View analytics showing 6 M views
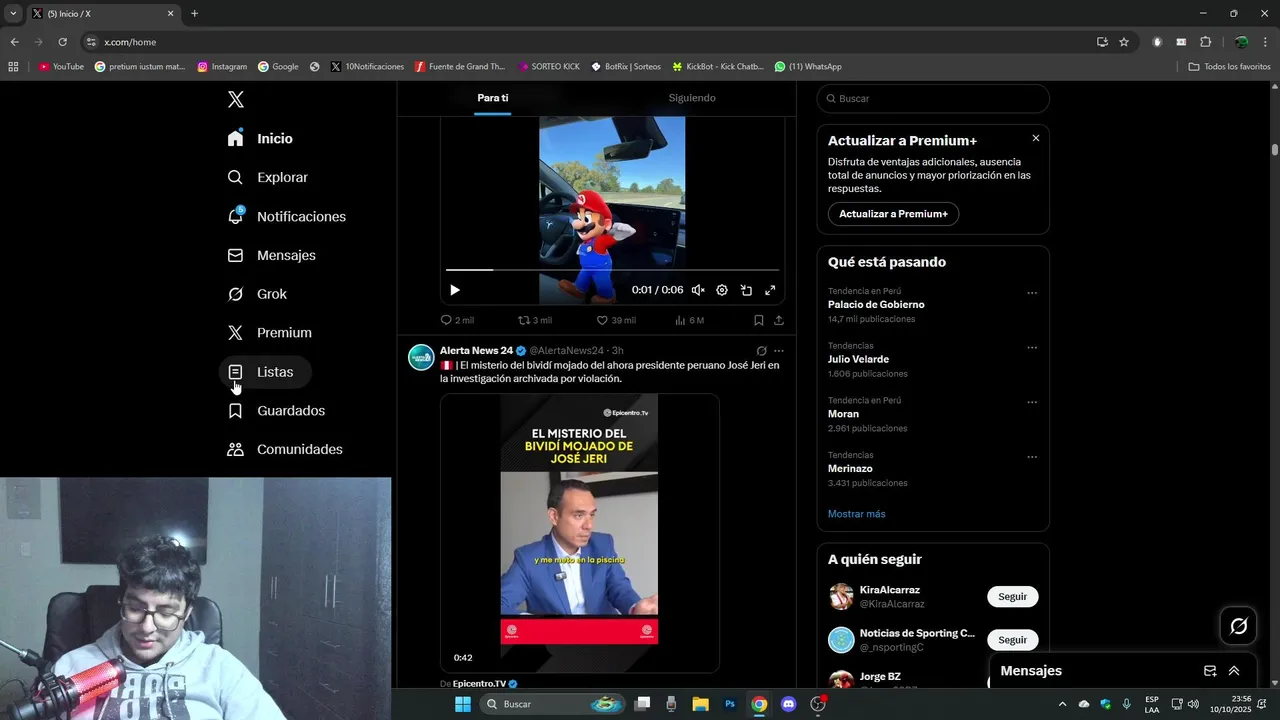This screenshot has height=720, width=1280. click(x=690, y=320)
